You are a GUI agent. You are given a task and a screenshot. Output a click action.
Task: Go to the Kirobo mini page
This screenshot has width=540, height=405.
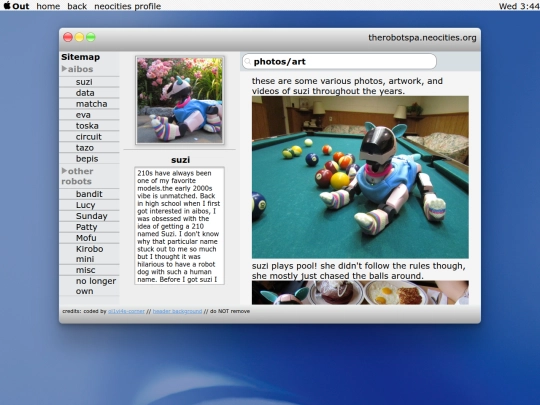coord(90,254)
